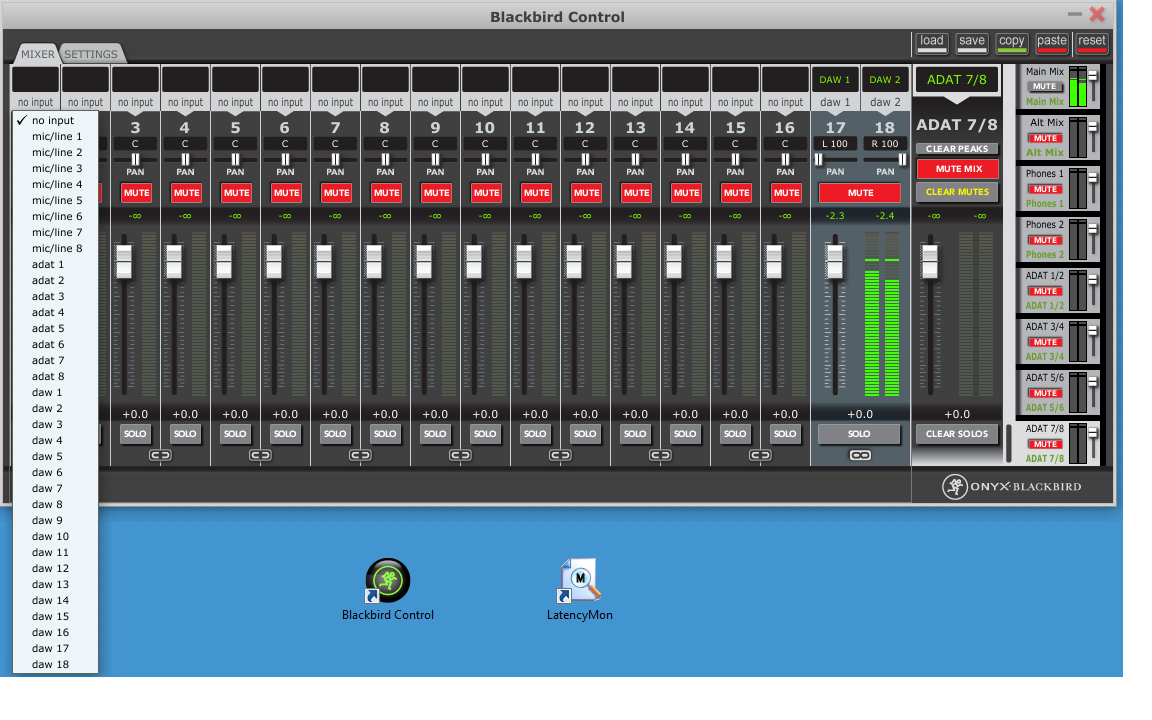Select adat 5 from input list
1152x720 pixels.
[x=55, y=328]
